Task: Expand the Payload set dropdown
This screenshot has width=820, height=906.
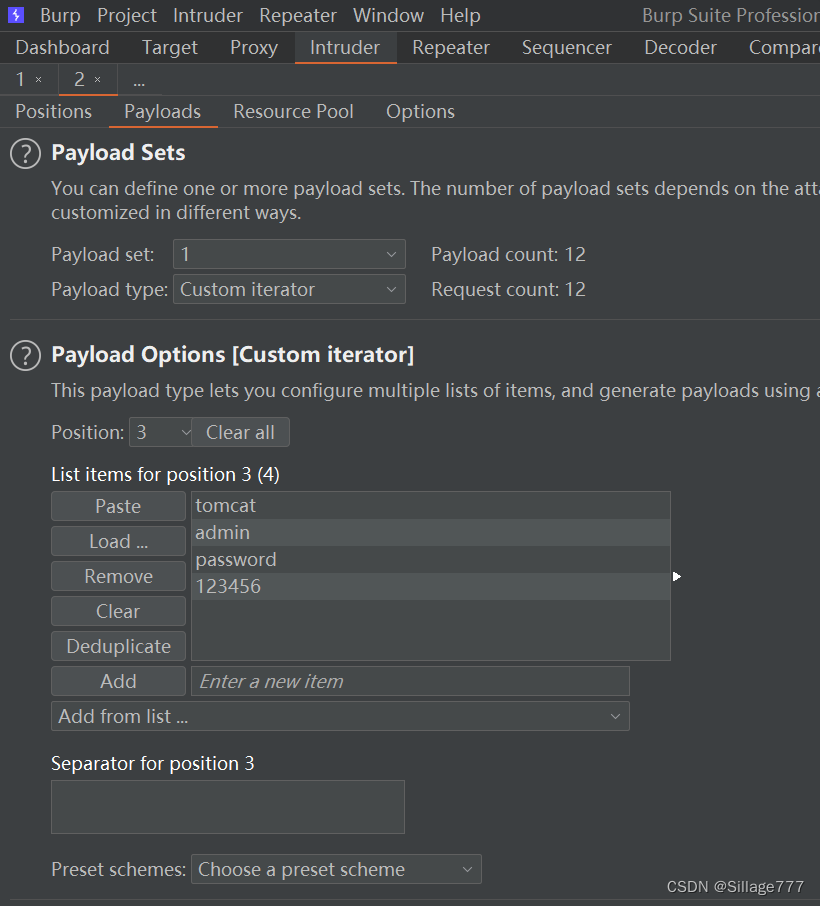Action: pyautogui.click(x=289, y=254)
